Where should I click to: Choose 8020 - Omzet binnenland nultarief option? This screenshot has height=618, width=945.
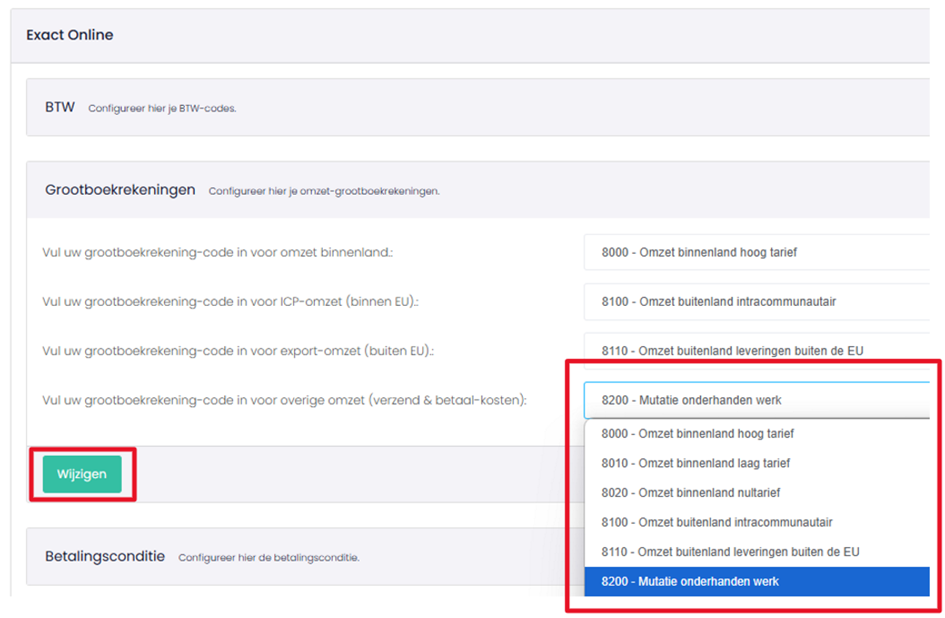756,493
